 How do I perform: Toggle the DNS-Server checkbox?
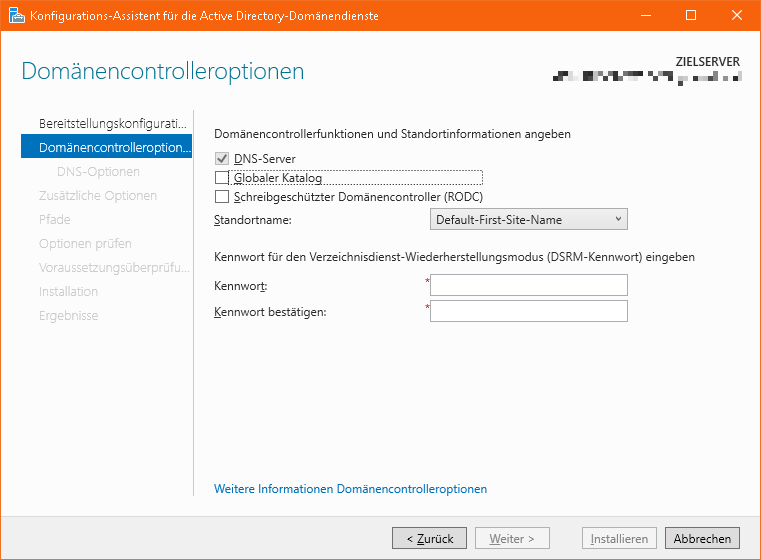tap(222, 159)
